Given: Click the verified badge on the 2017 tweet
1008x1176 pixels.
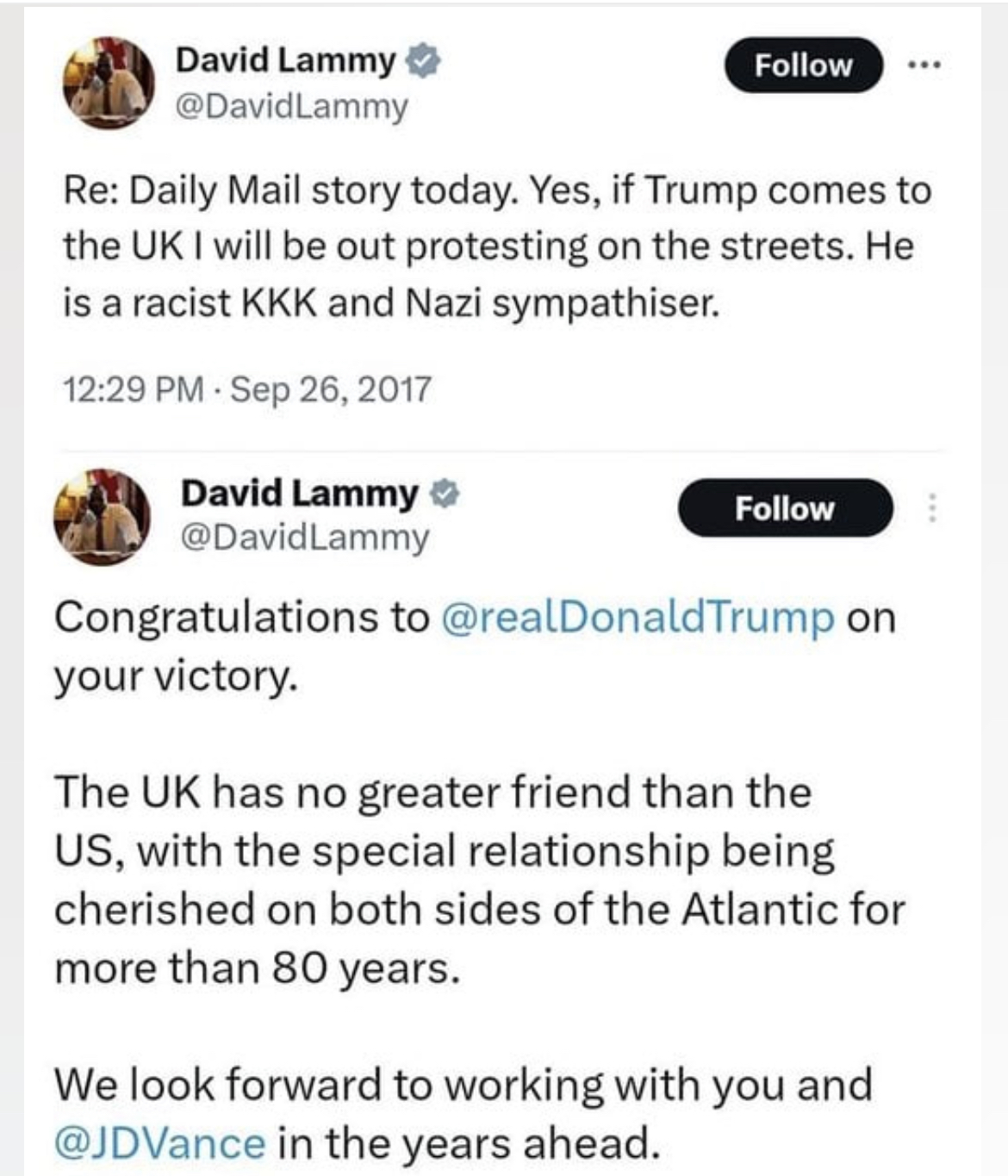Looking at the screenshot, I should pyautogui.click(x=422, y=61).
